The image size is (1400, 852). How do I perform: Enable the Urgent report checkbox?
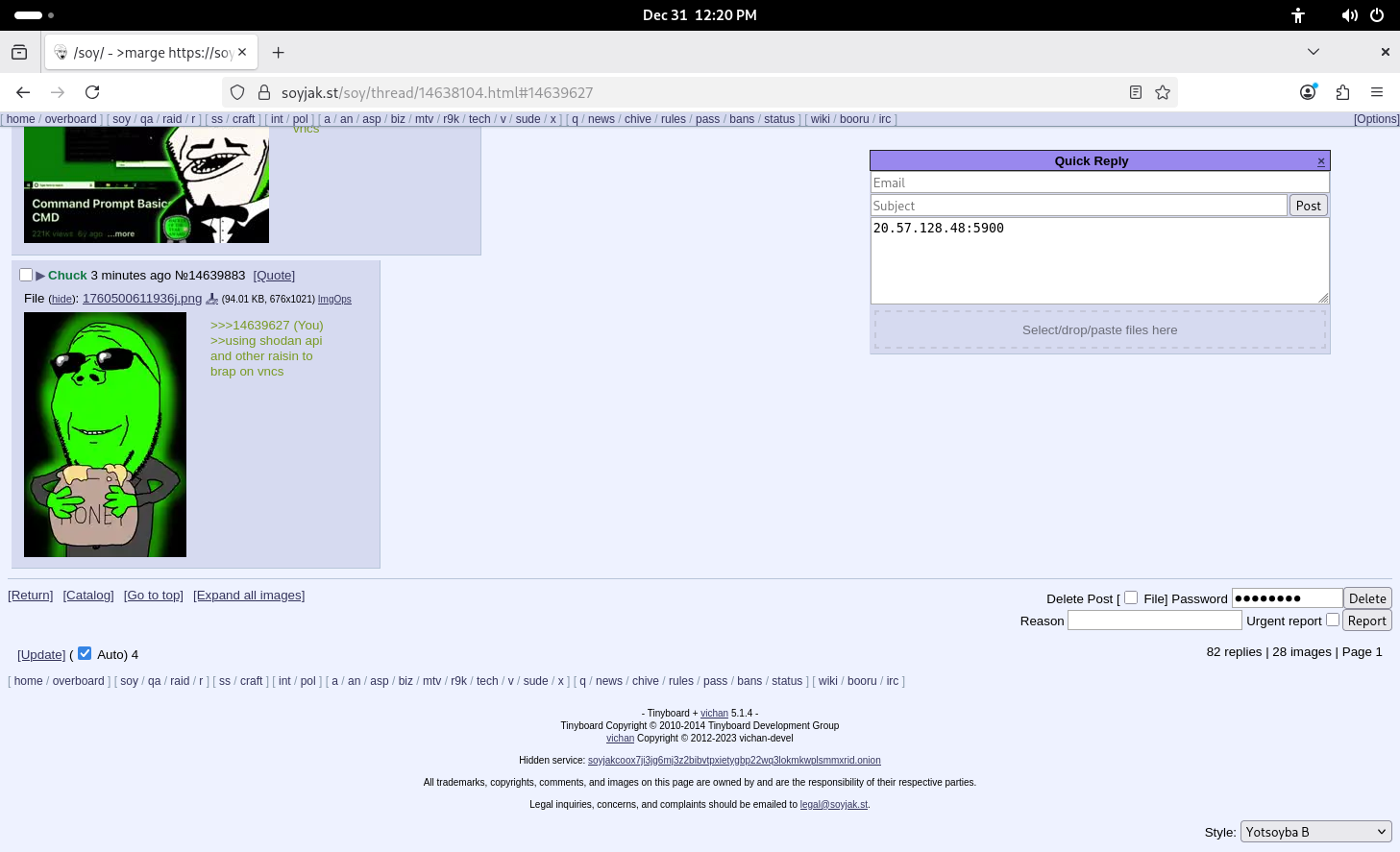(x=1333, y=620)
